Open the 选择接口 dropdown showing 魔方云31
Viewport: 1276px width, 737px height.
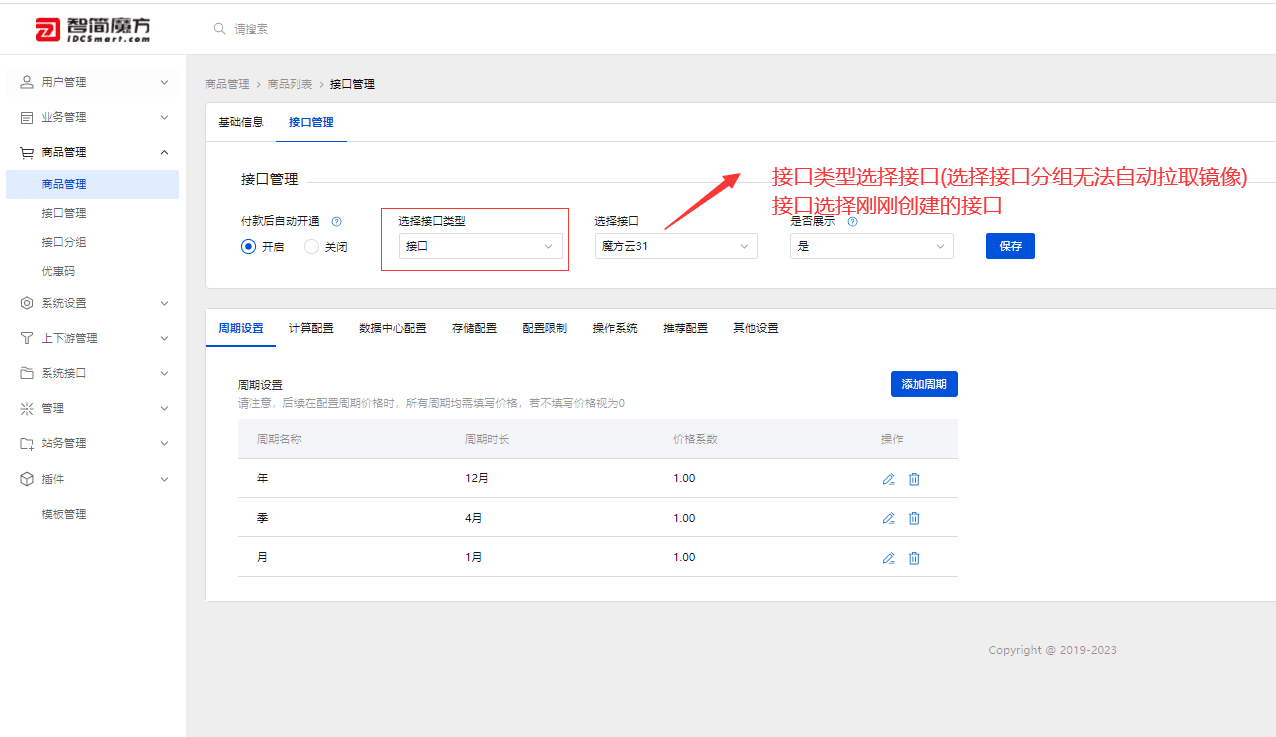[x=676, y=246]
